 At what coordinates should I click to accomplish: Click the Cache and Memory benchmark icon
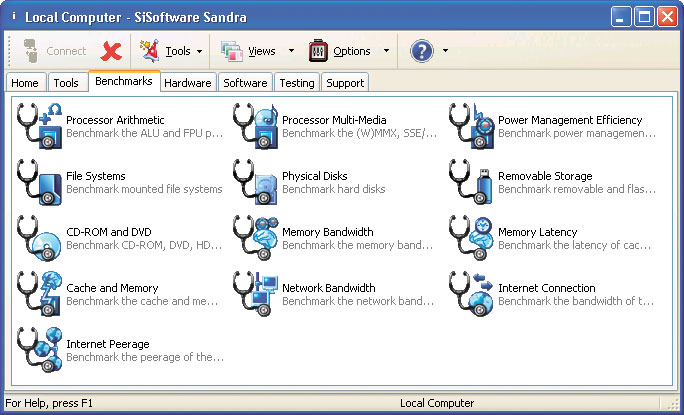(x=39, y=294)
